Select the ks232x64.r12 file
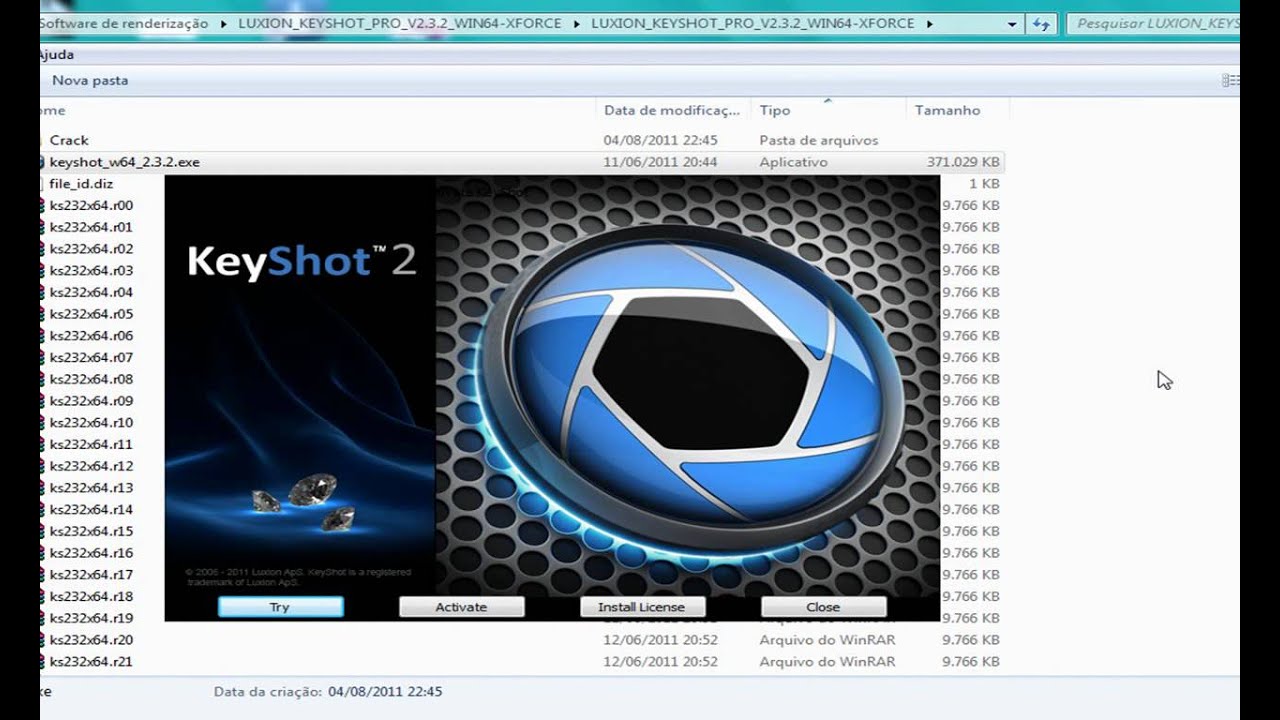The image size is (1280, 720). click(91, 466)
